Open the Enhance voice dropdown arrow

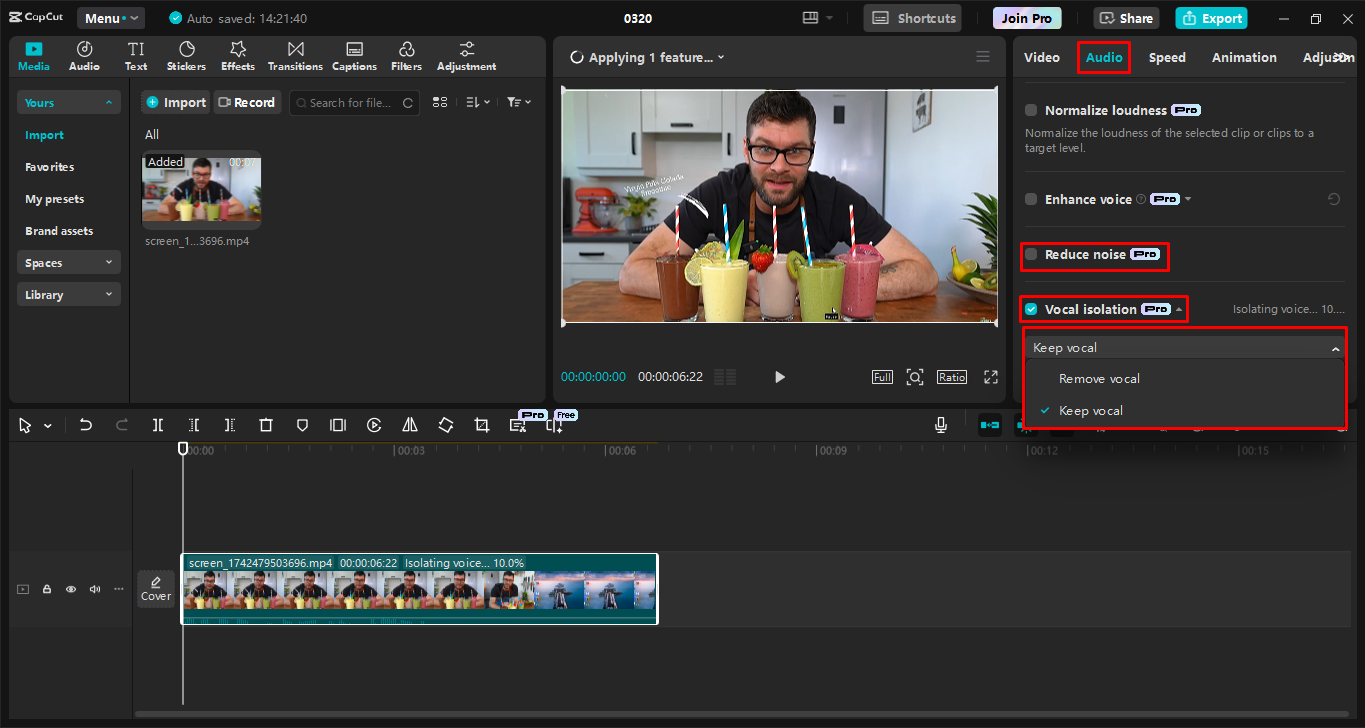[1189, 199]
